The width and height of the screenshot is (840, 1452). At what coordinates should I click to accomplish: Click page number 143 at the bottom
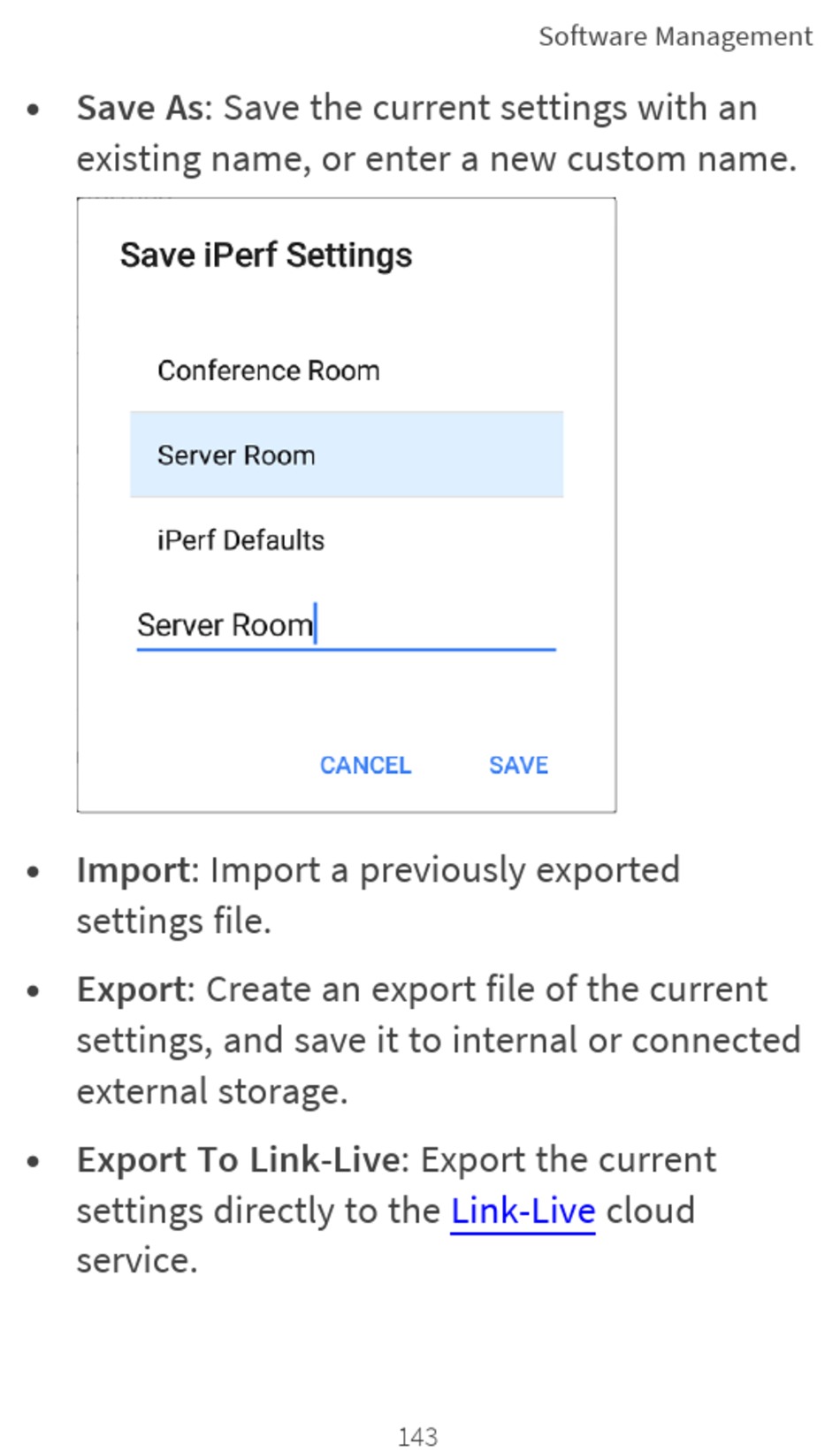417,1436
